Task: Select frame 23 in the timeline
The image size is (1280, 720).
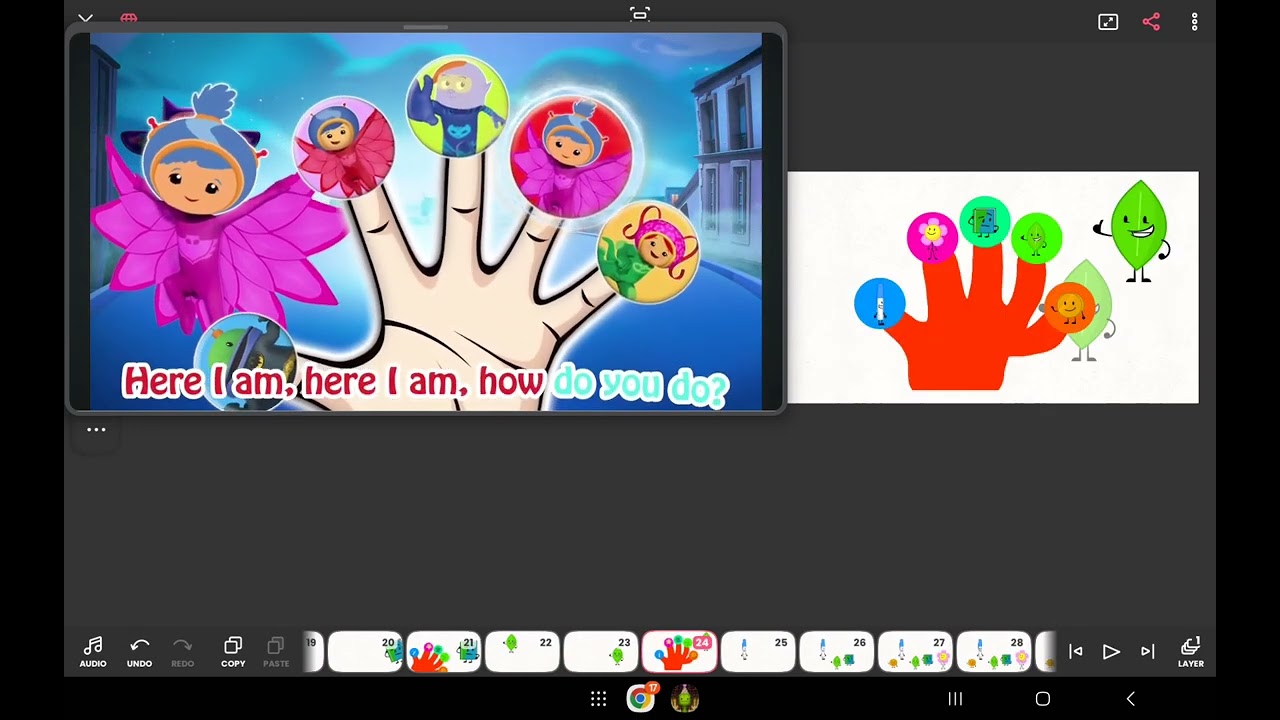Action: (x=601, y=652)
